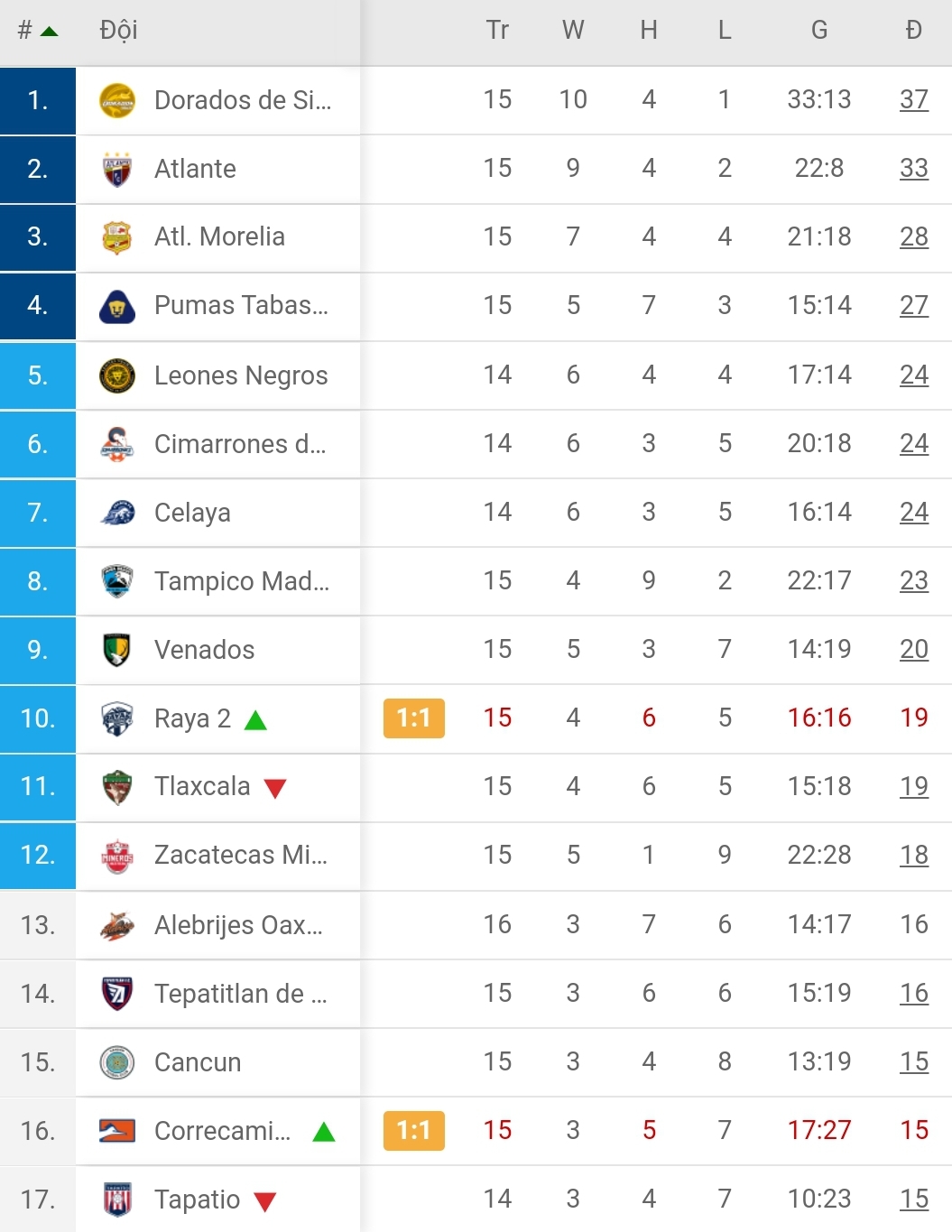Open Dorados' 37 points link
The width and height of the screenshot is (952, 1232).
(913, 99)
